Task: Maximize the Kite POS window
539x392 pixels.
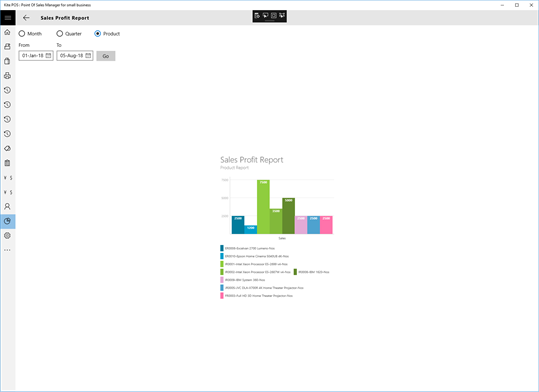Action: click(x=517, y=5)
